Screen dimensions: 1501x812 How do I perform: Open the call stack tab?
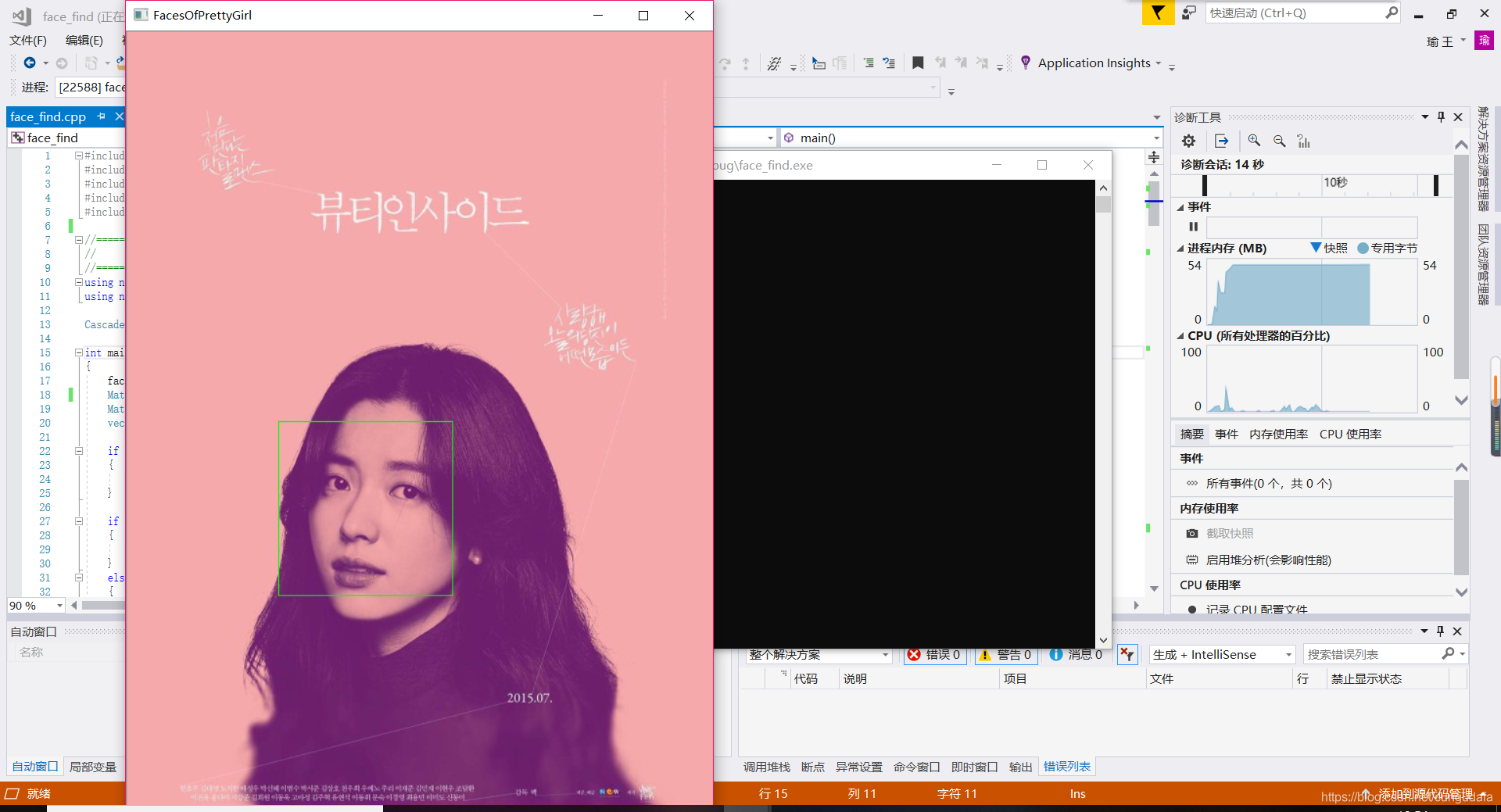[766, 767]
